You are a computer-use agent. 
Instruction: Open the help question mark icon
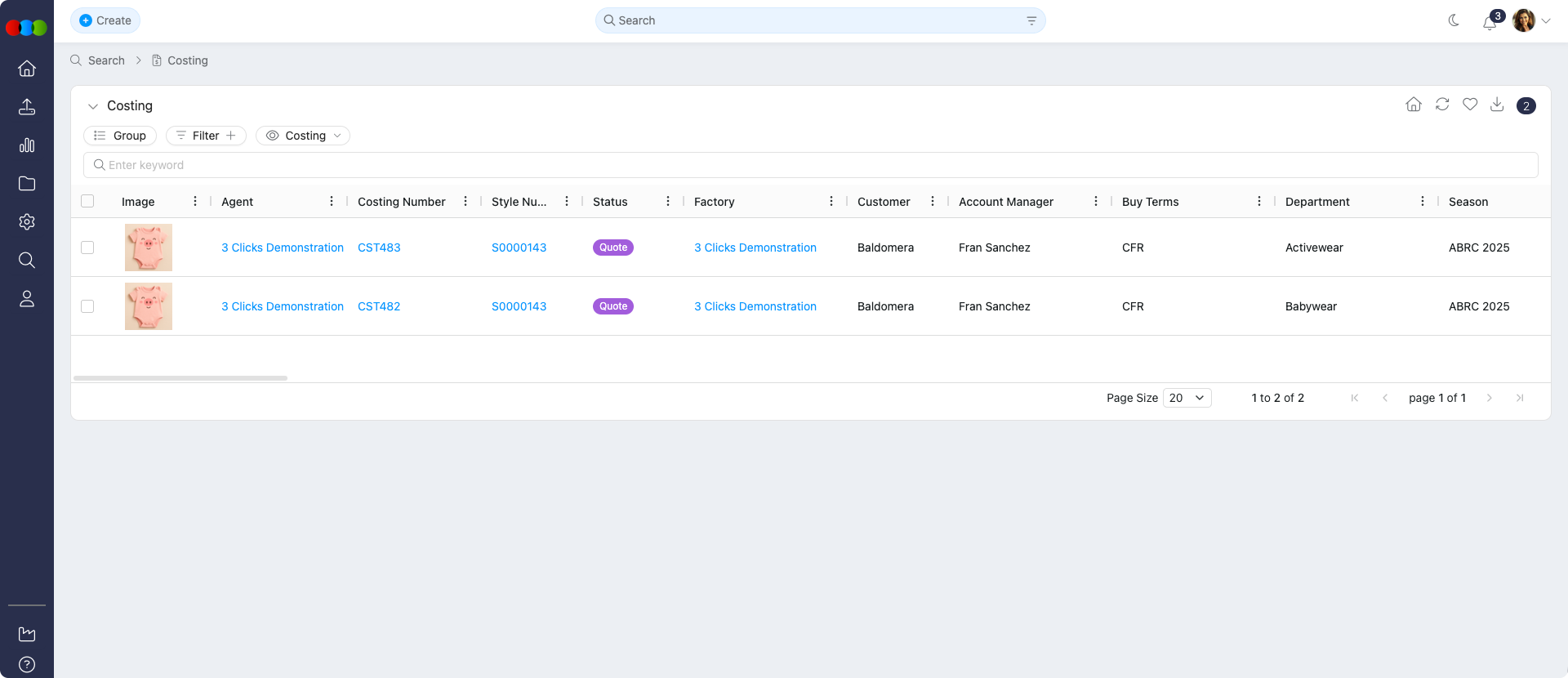(27, 664)
